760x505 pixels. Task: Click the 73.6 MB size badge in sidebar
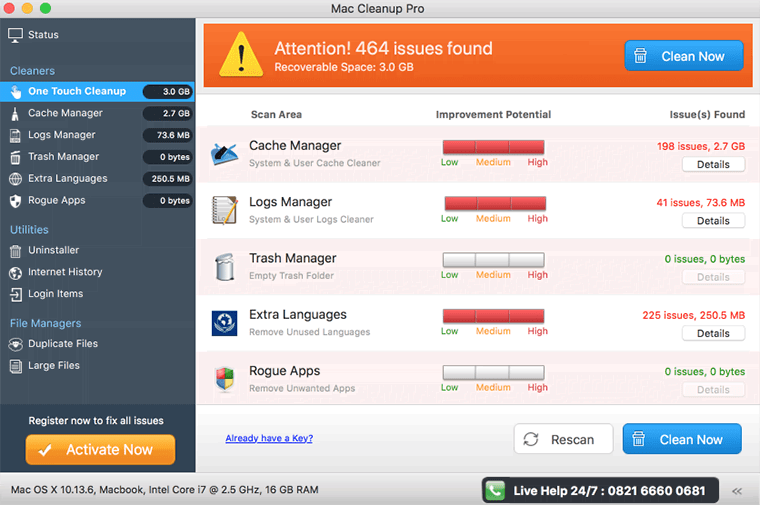(168, 135)
